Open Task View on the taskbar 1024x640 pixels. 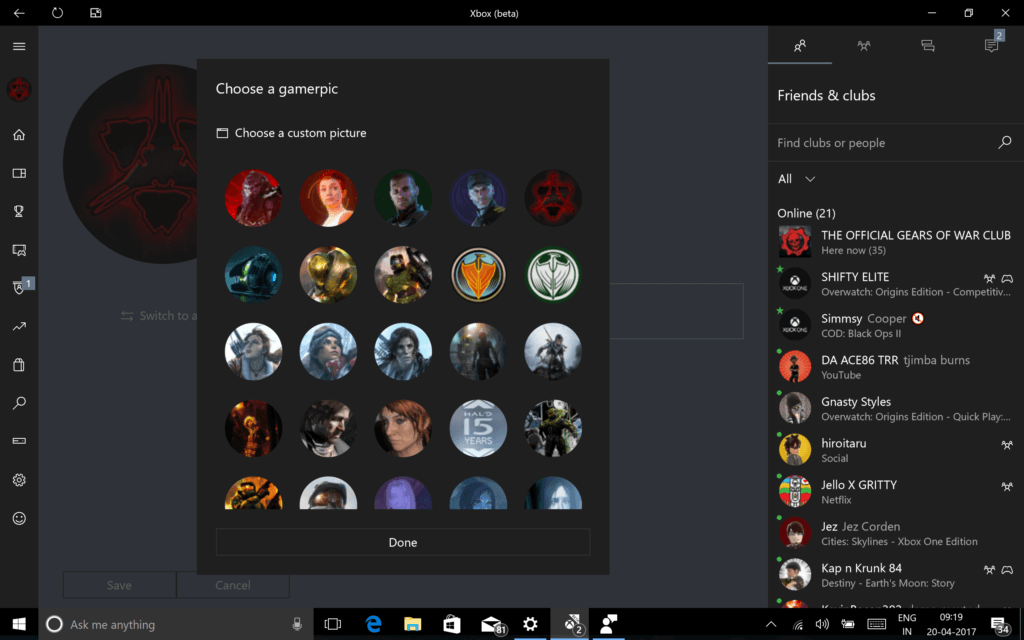pos(333,624)
